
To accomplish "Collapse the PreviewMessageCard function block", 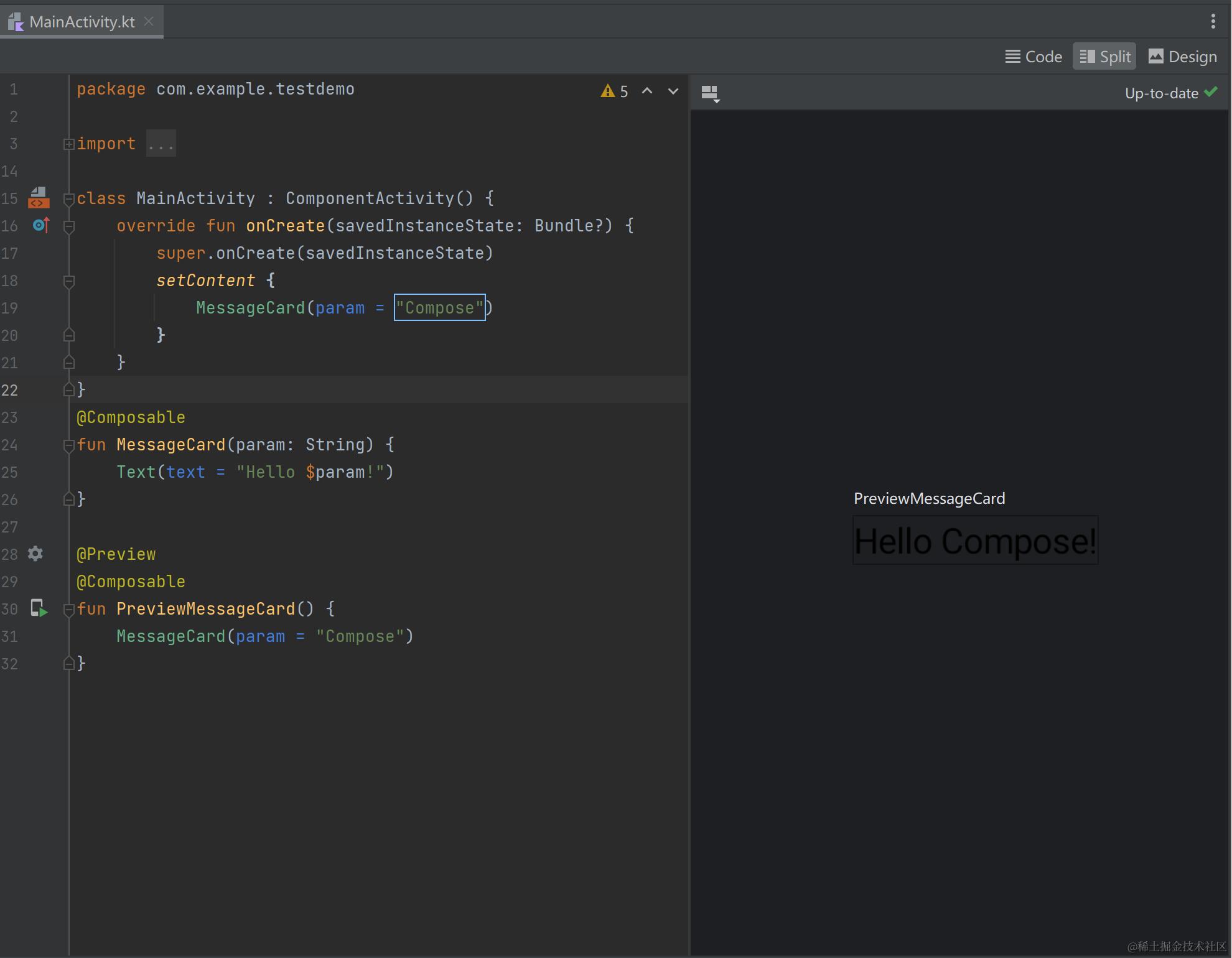I will click(x=68, y=610).
